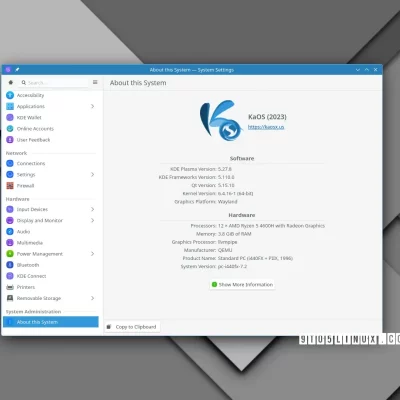Open the Applications category icon
400x400 pixels.
10,106
